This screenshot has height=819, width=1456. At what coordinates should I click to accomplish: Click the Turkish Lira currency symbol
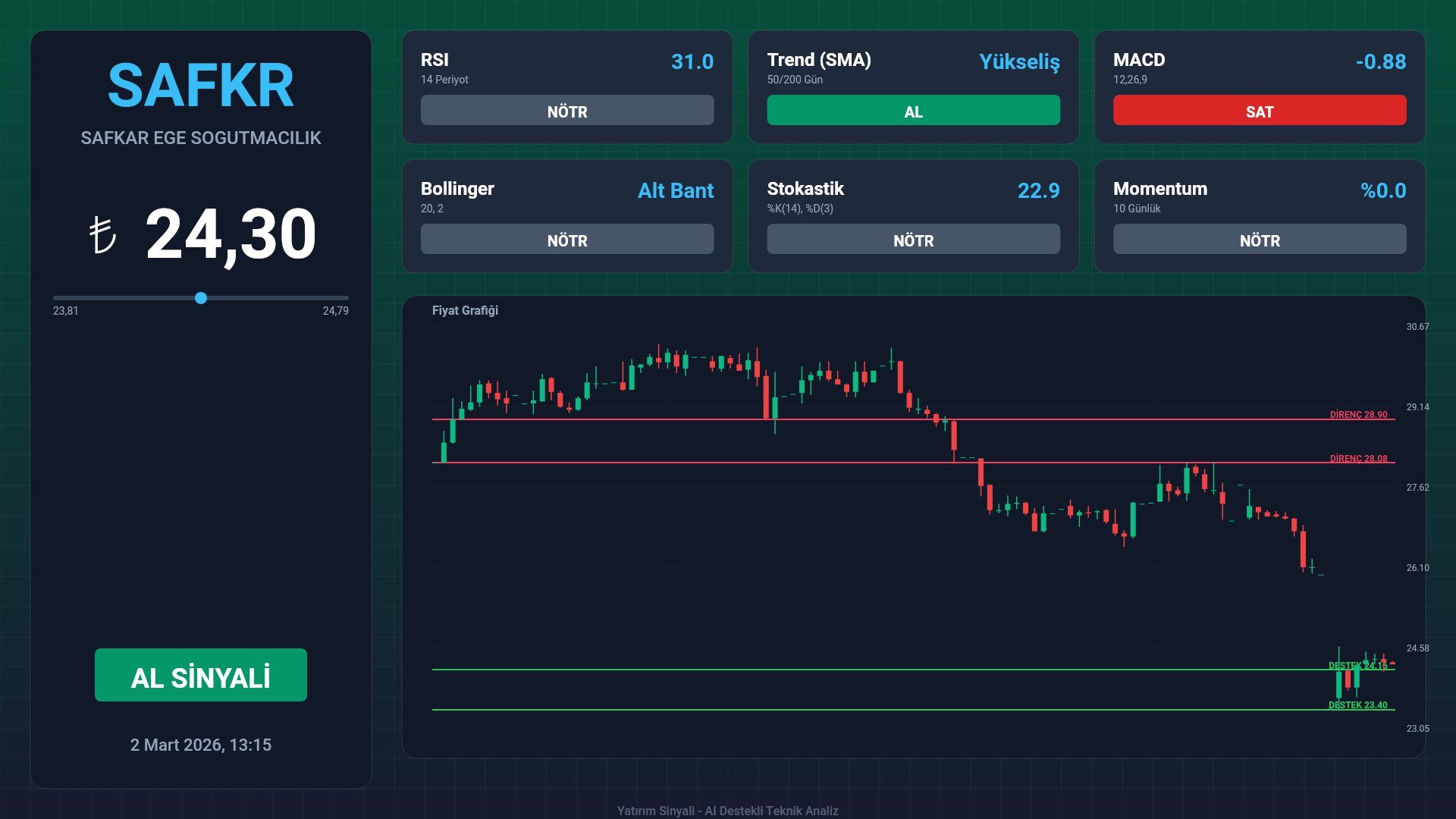click(x=102, y=235)
